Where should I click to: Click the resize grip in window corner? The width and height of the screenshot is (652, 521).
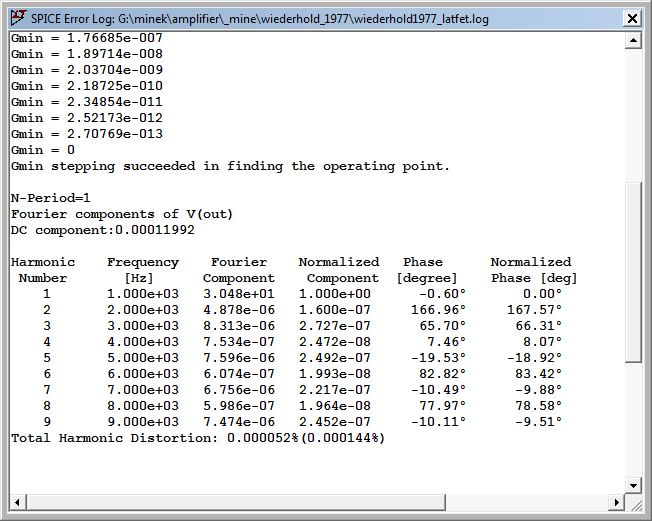635,504
